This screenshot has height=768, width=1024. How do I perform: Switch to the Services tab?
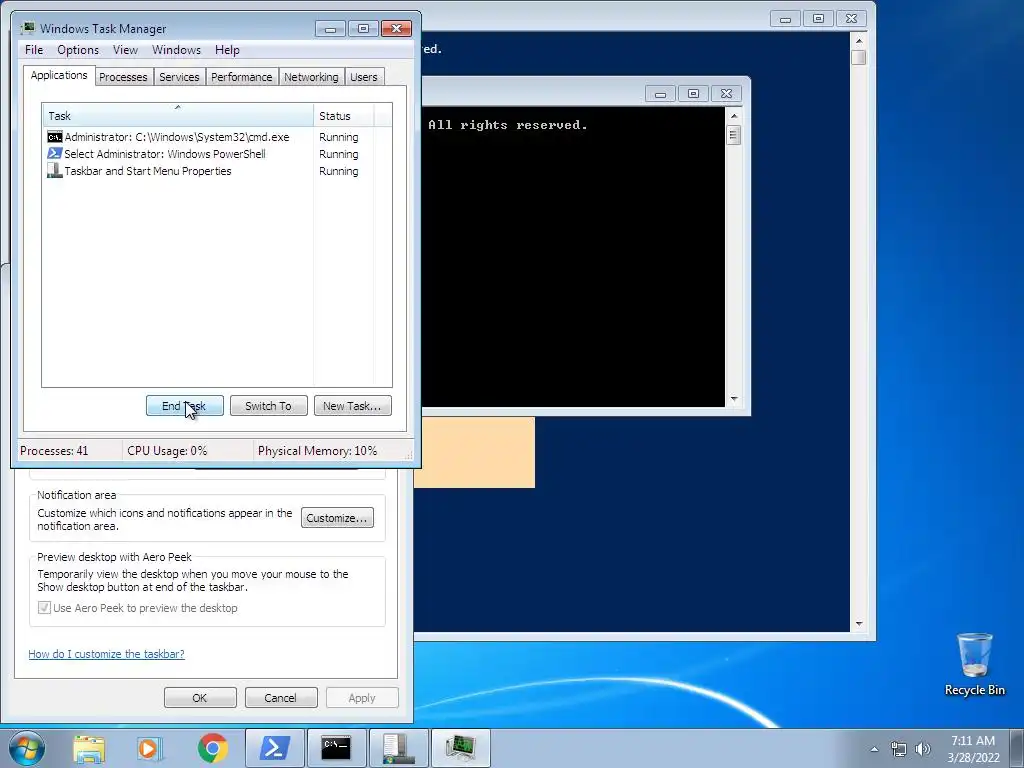180,77
